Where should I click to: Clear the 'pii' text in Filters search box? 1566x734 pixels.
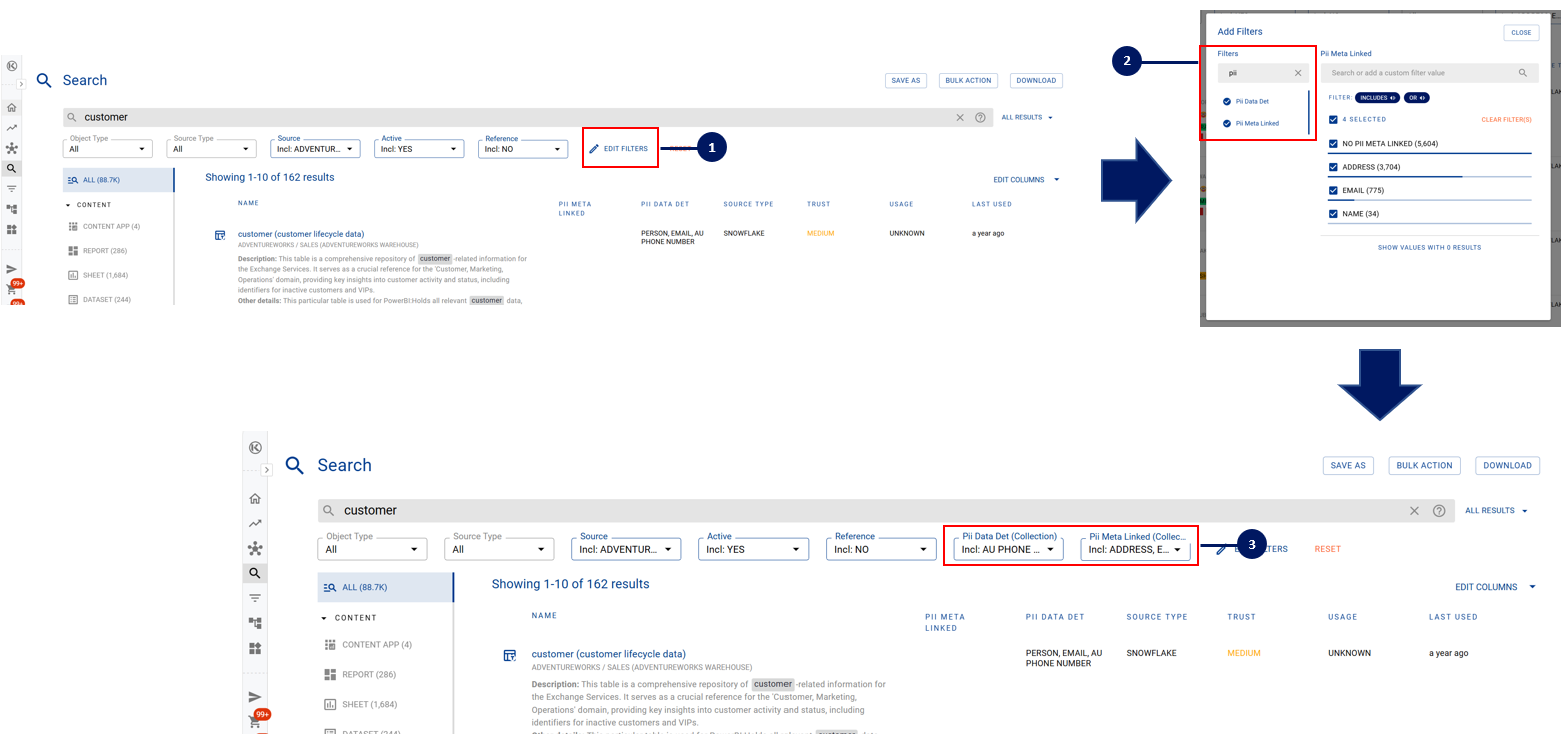click(x=1298, y=73)
